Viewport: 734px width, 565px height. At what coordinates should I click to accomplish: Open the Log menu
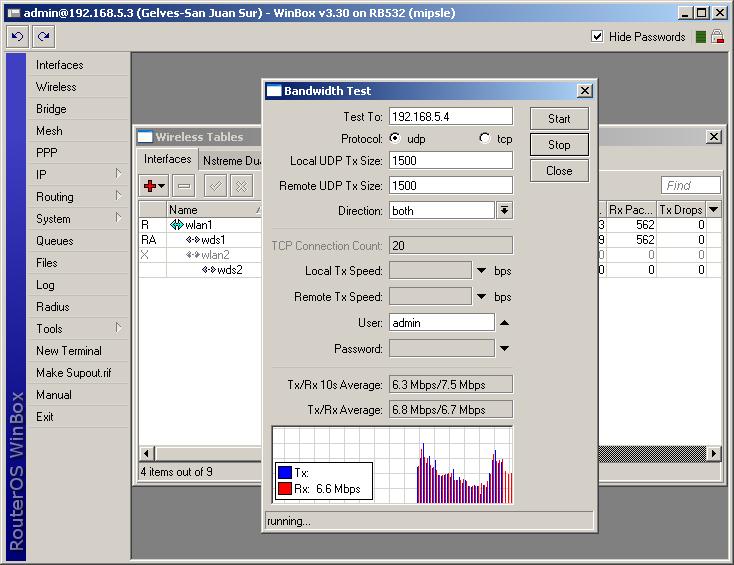click(77, 285)
